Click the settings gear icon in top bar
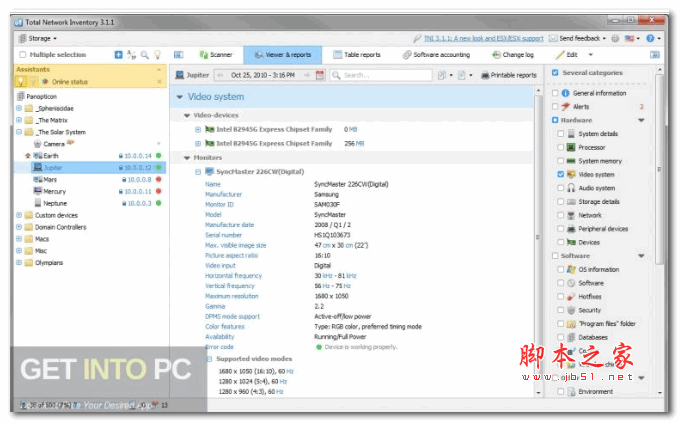The width and height of the screenshot is (680, 423). 615,38
